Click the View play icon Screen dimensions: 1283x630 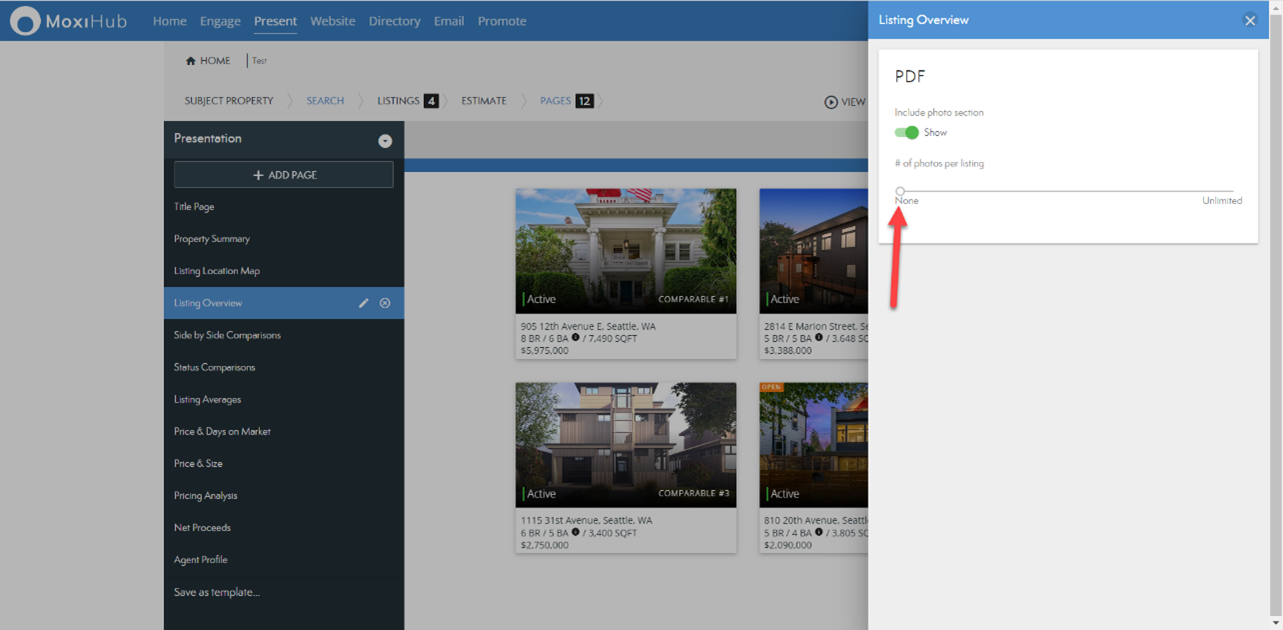pyautogui.click(x=831, y=102)
